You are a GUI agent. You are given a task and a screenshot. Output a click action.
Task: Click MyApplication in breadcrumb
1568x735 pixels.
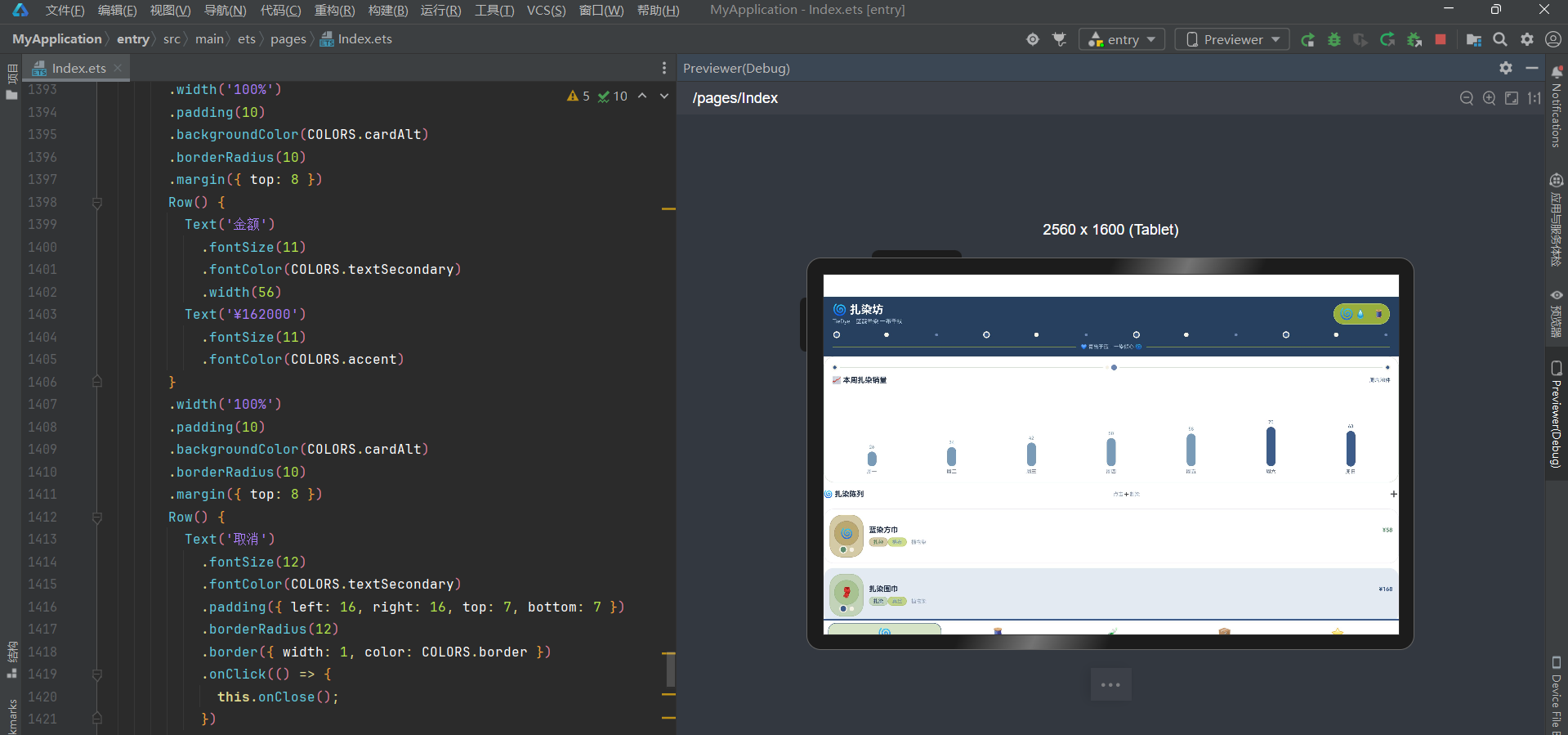tap(56, 39)
